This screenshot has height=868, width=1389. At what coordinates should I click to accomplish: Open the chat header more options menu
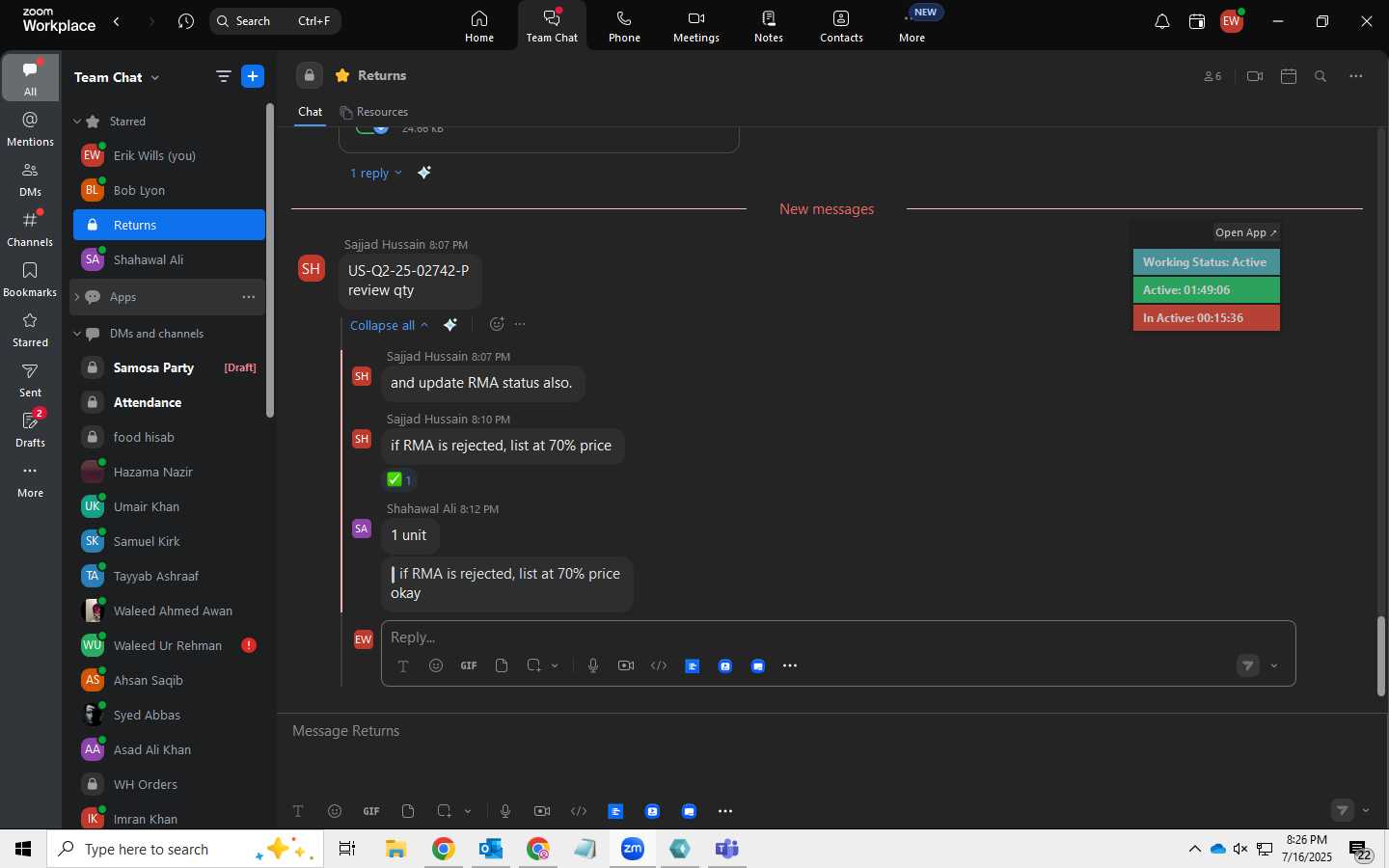pos(1356,76)
